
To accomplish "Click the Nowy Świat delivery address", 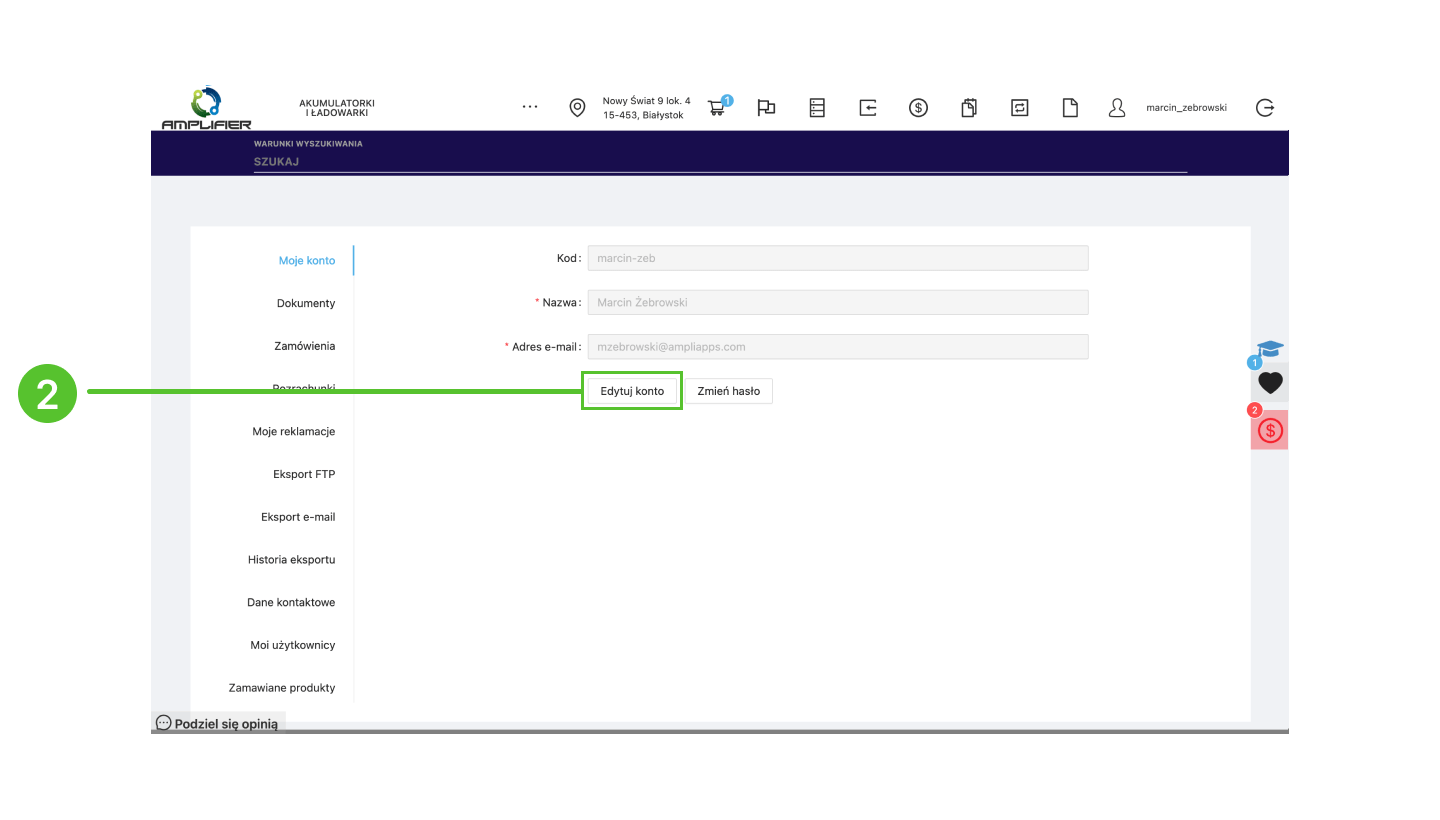I will 646,108.
